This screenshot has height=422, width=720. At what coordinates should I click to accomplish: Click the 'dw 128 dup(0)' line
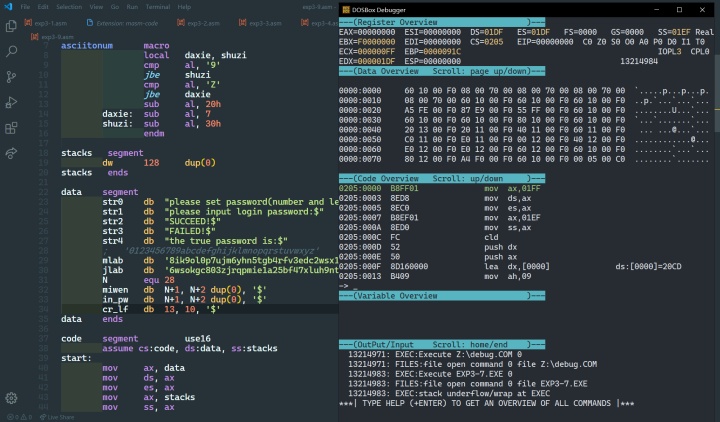pos(159,163)
